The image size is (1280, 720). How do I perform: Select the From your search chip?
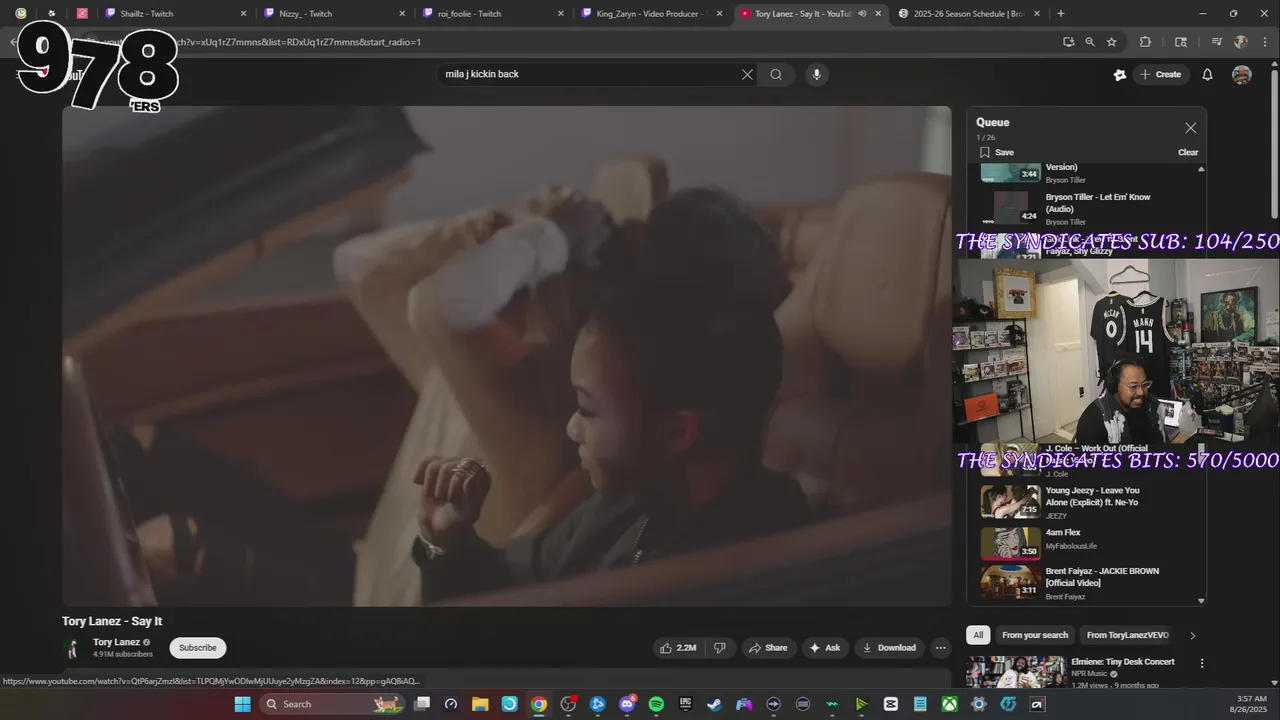(x=1035, y=635)
